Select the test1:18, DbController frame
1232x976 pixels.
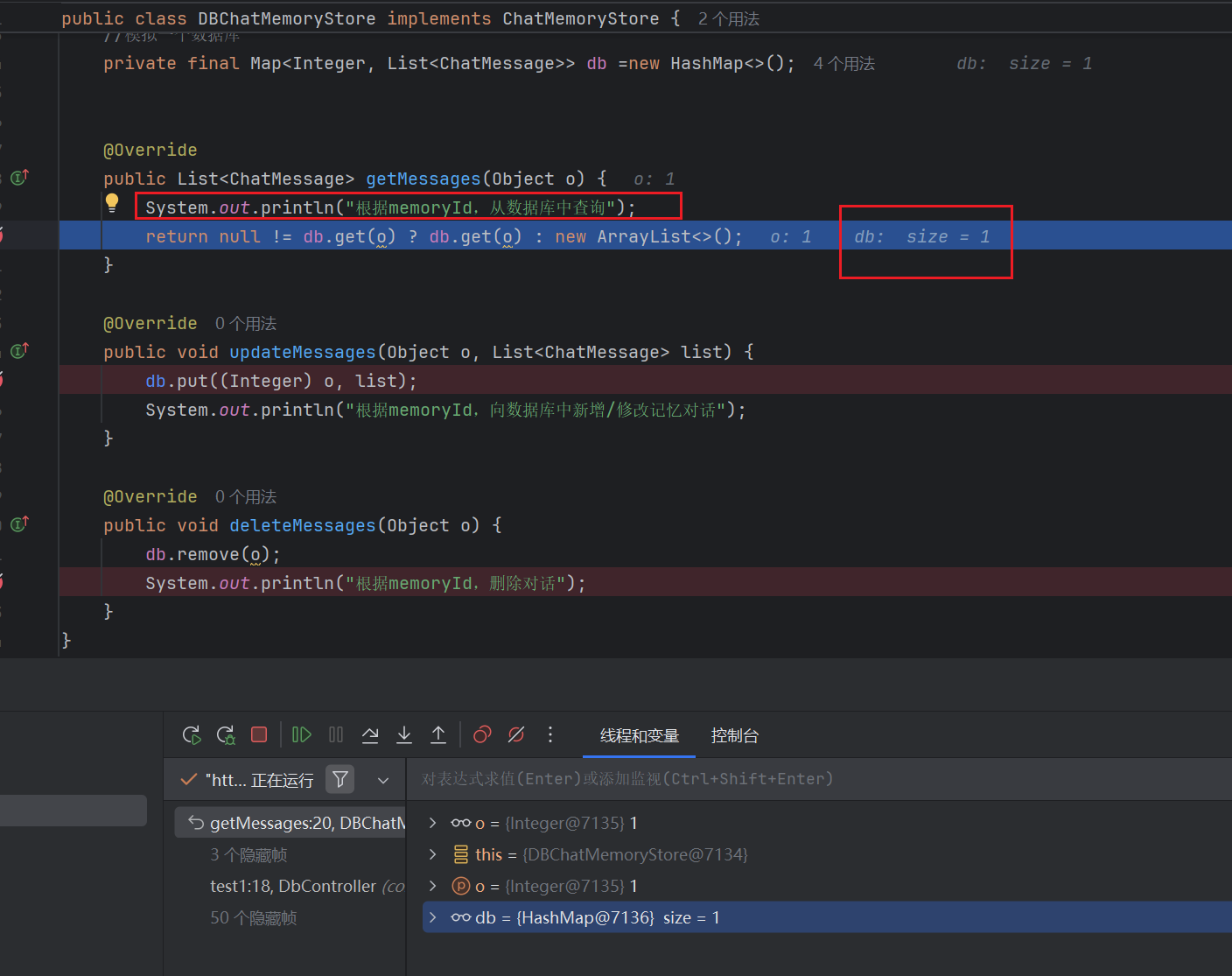(x=307, y=887)
